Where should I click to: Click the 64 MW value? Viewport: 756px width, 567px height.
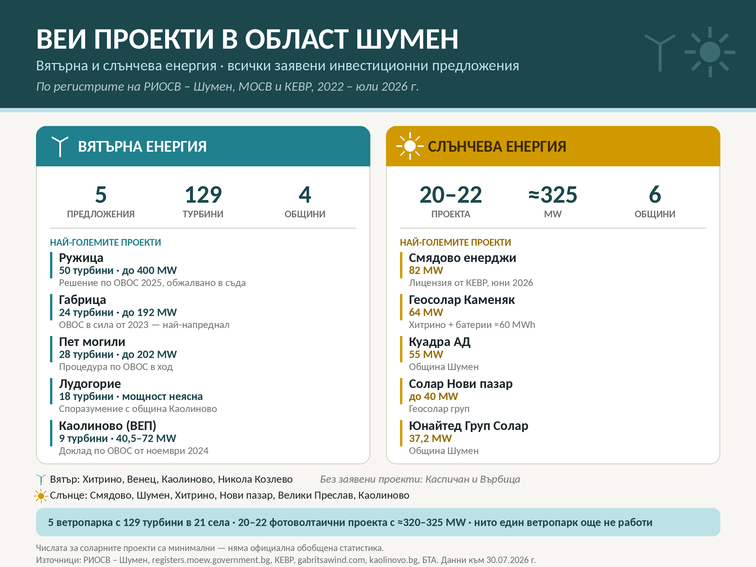pyautogui.click(x=426, y=312)
